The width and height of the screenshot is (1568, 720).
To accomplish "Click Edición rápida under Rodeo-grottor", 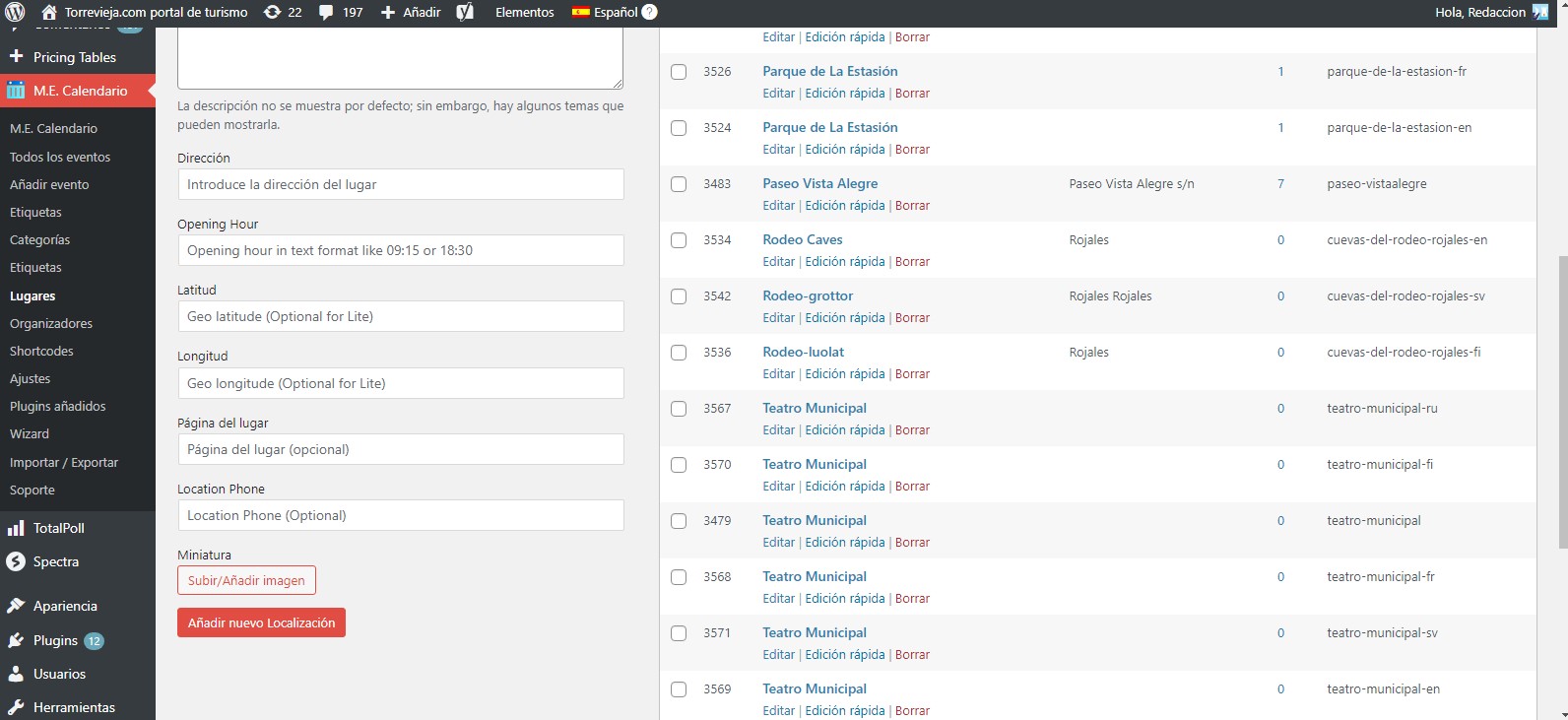I will (844, 318).
